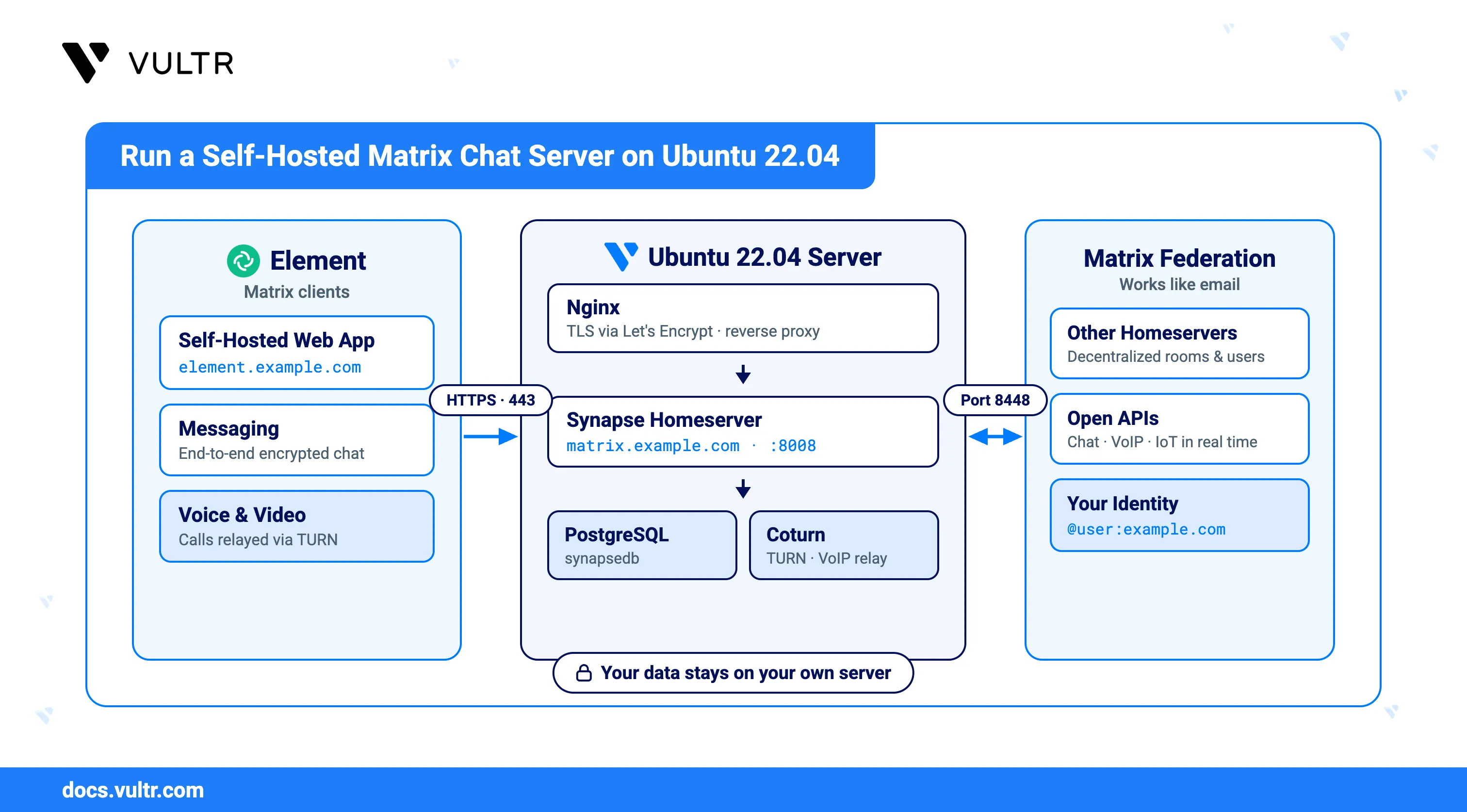This screenshot has width=1467, height=812.
Task: Click 'TLS via Let's Encrypt · reverse proxy' text
Action: (693, 331)
